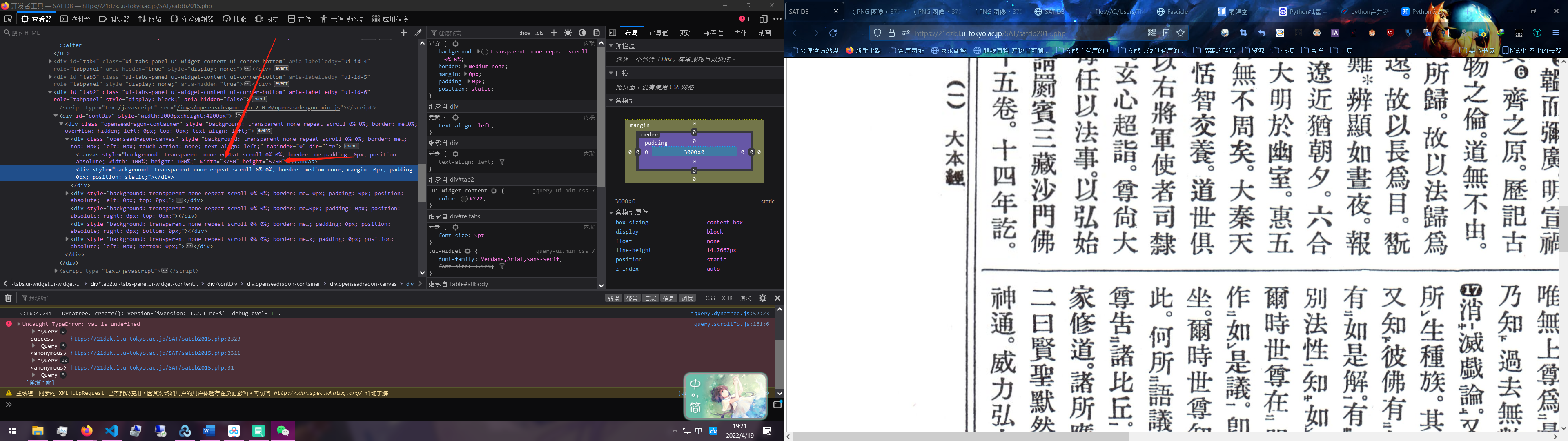Click the #222 color swatch in .ui-widget-content
The height and width of the screenshot is (441, 1568).
click(x=464, y=199)
